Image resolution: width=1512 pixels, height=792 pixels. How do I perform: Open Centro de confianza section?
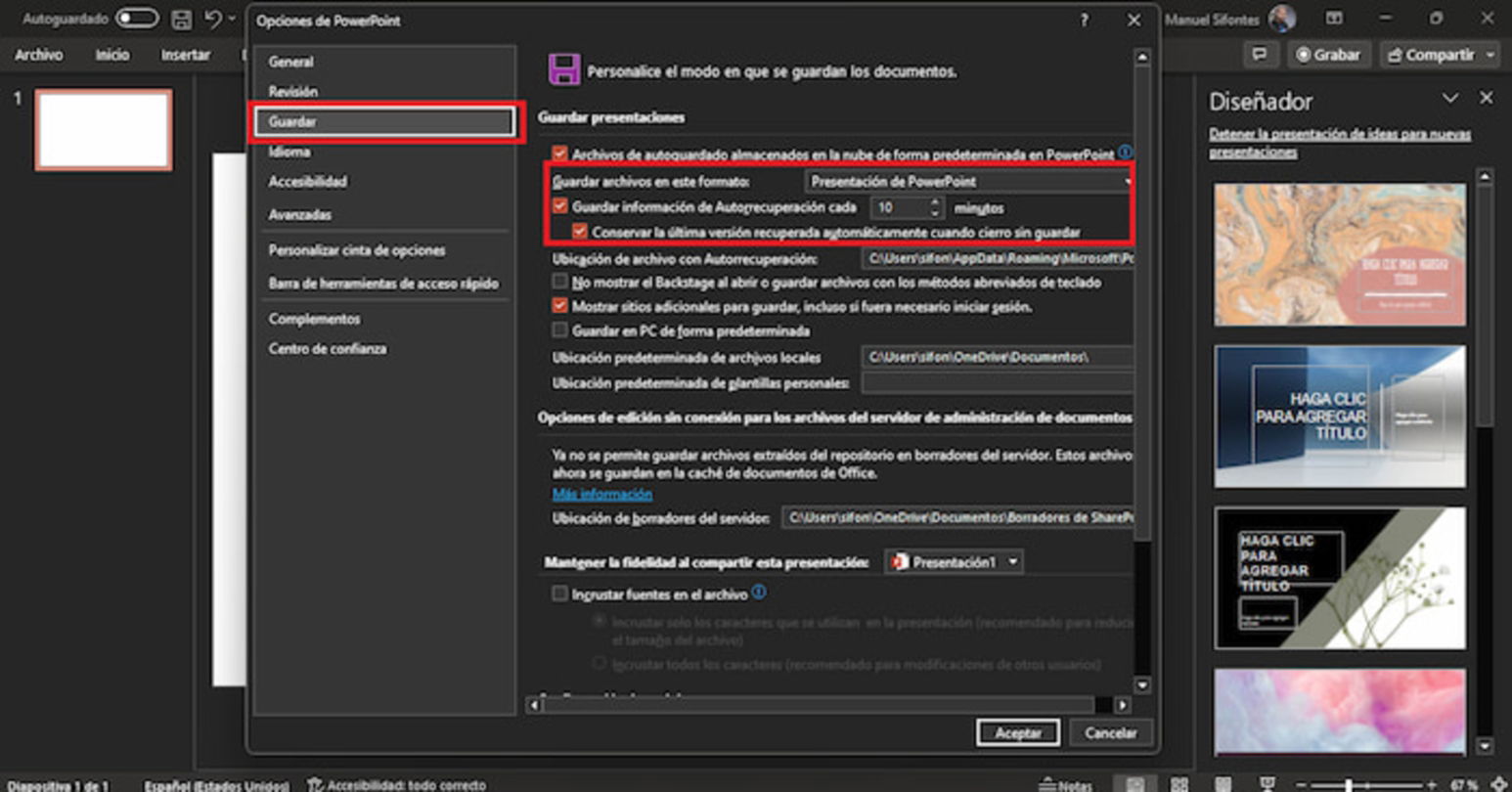328,349
